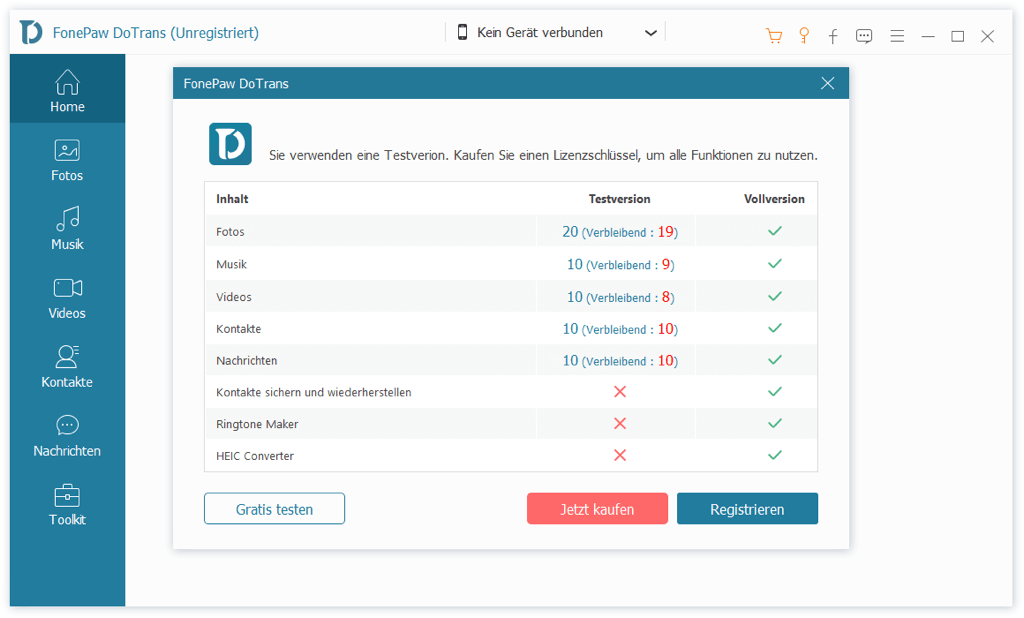1024x618 pixels.
Task: Click the green checkmark in Fotos row
Action: (775, 231)
